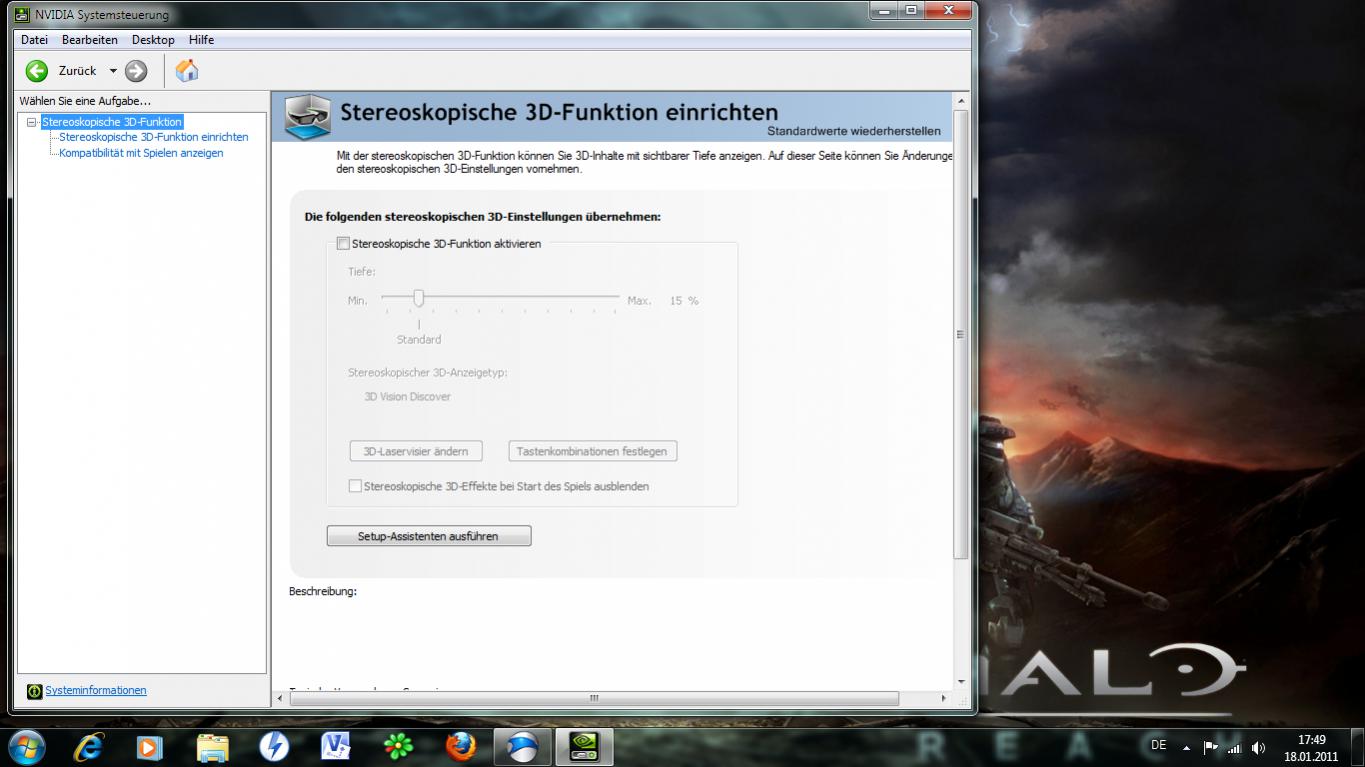Click horizontal scrollbar right arrow
Image resolution: width=1365 pixels, height=767 pixels.
coord(945,698)
